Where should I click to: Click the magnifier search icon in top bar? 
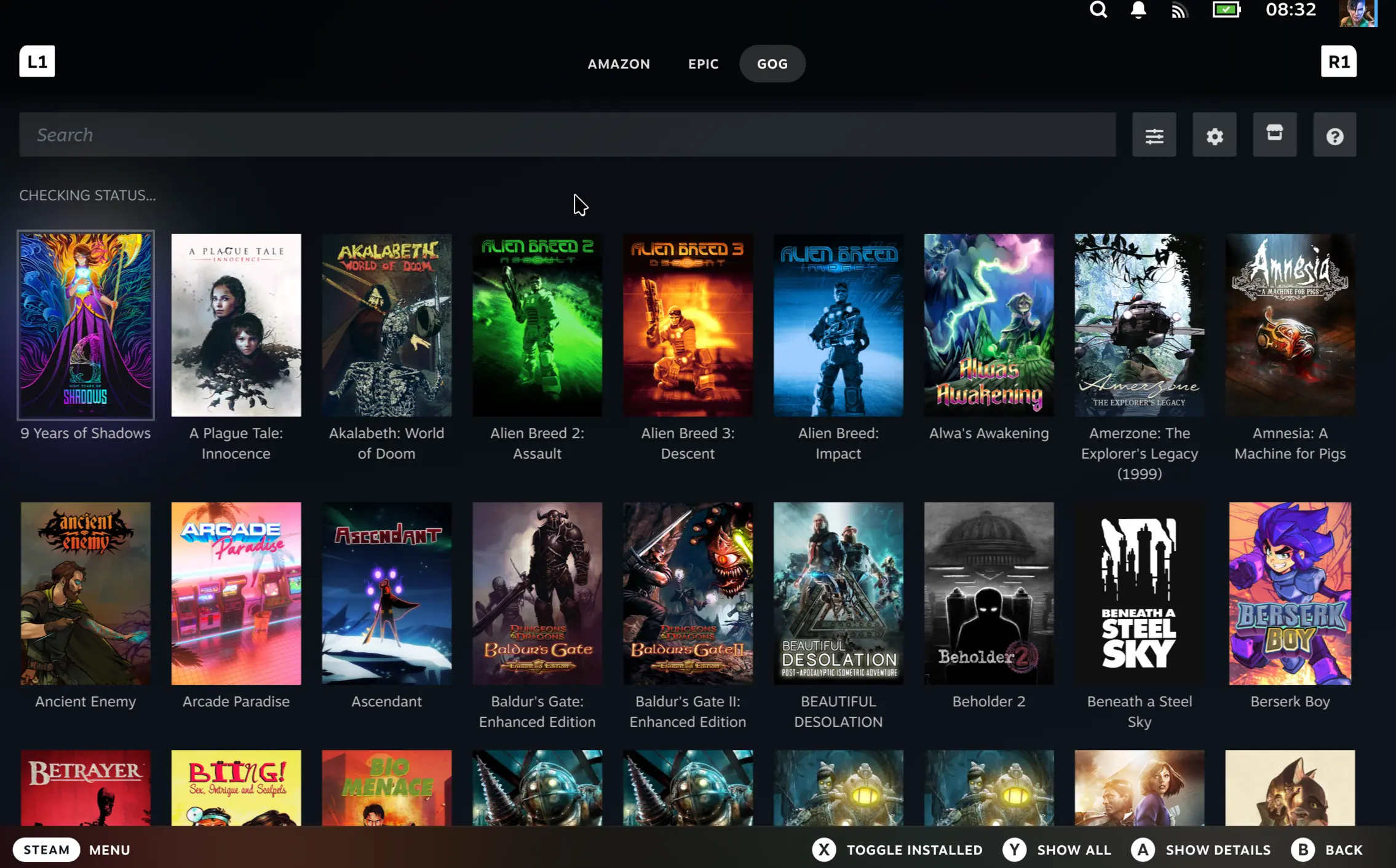click(1098, 10)
